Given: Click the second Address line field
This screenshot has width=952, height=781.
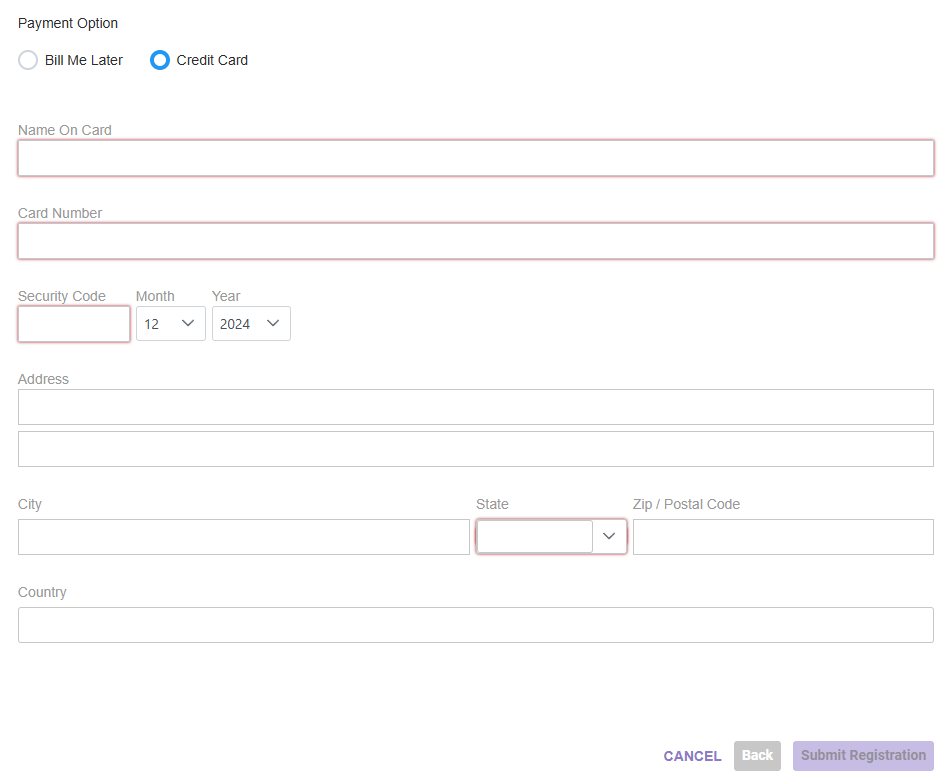Looking at the screenshot, I should [x=476, y=449].
